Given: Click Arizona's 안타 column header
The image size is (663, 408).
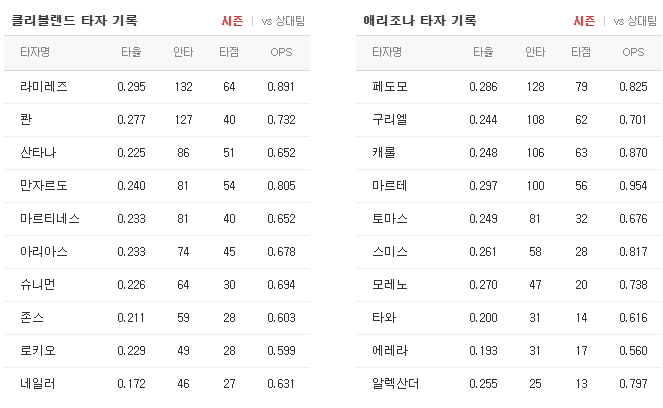Looking at the screenshot, I should click(x=535, y=52).
